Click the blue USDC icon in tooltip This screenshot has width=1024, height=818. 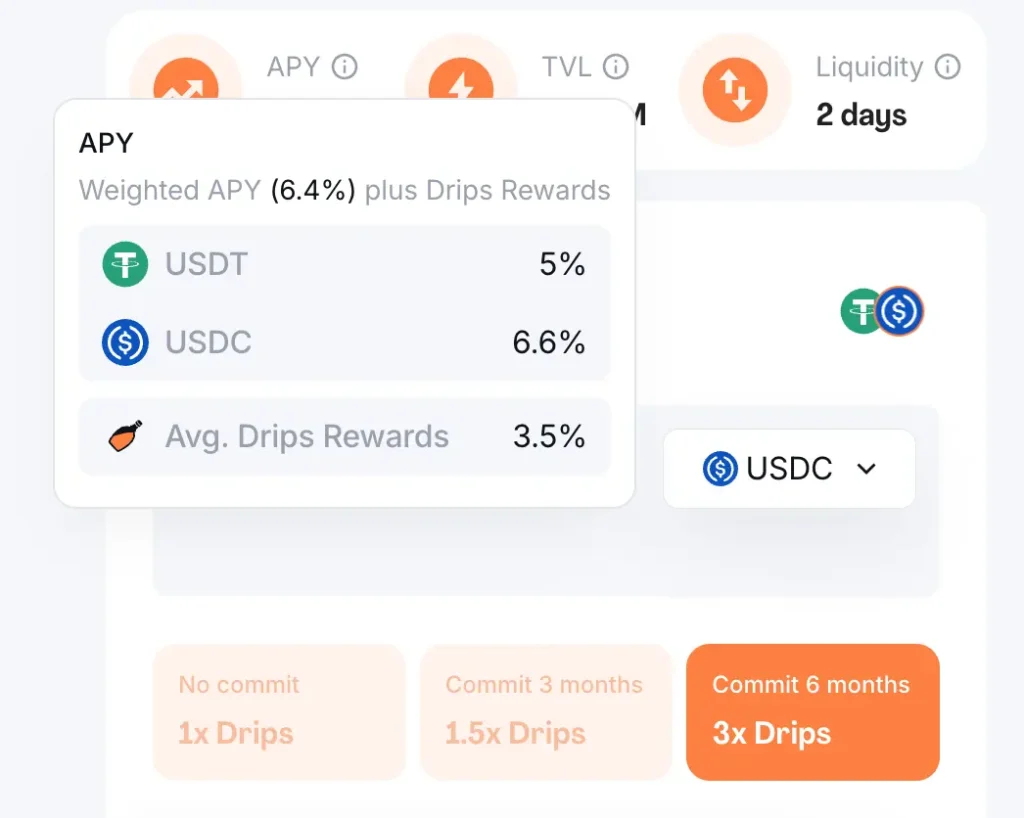click(x=125, y=342)
